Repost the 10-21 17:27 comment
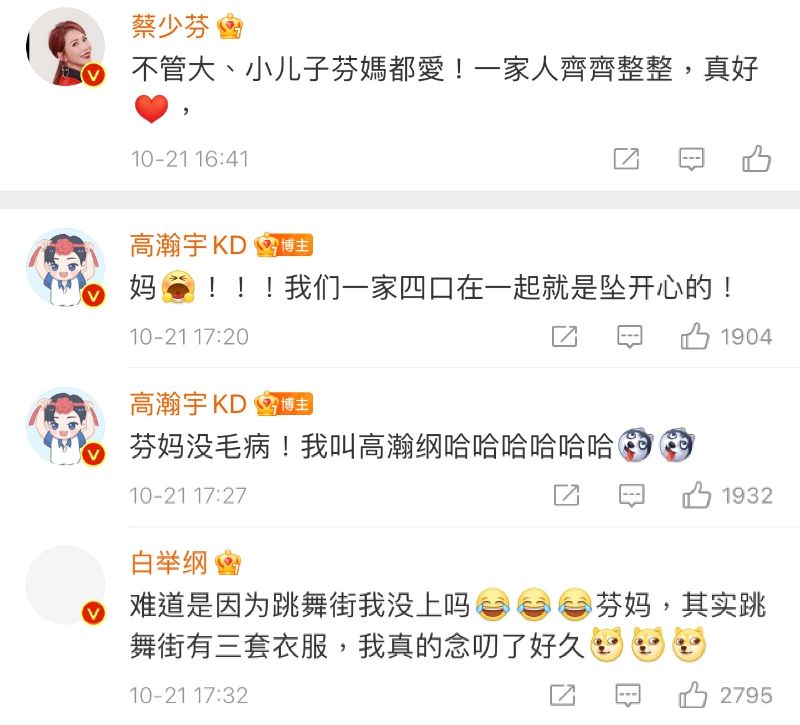The image size is (800, 725). [567, 495]
